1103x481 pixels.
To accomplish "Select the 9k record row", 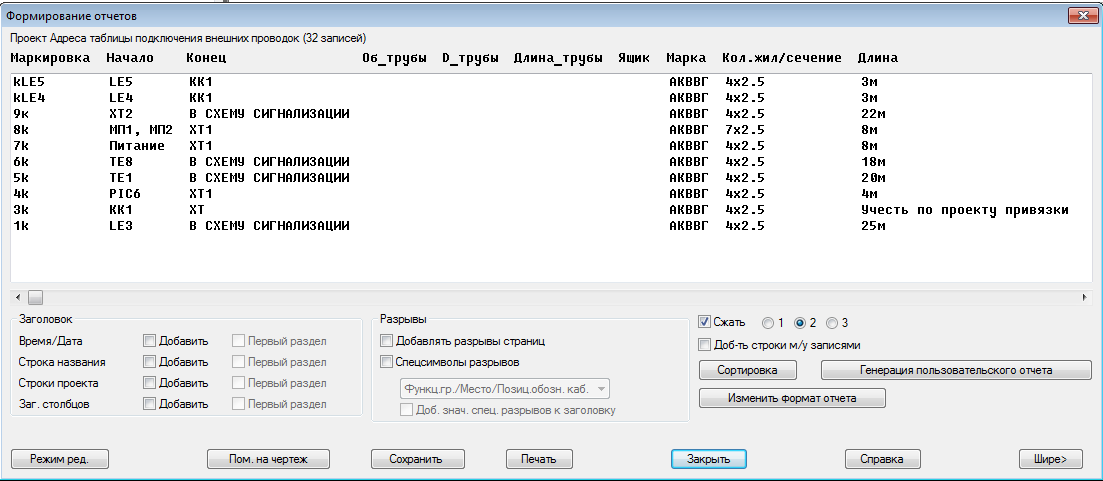I will (200, 114).
